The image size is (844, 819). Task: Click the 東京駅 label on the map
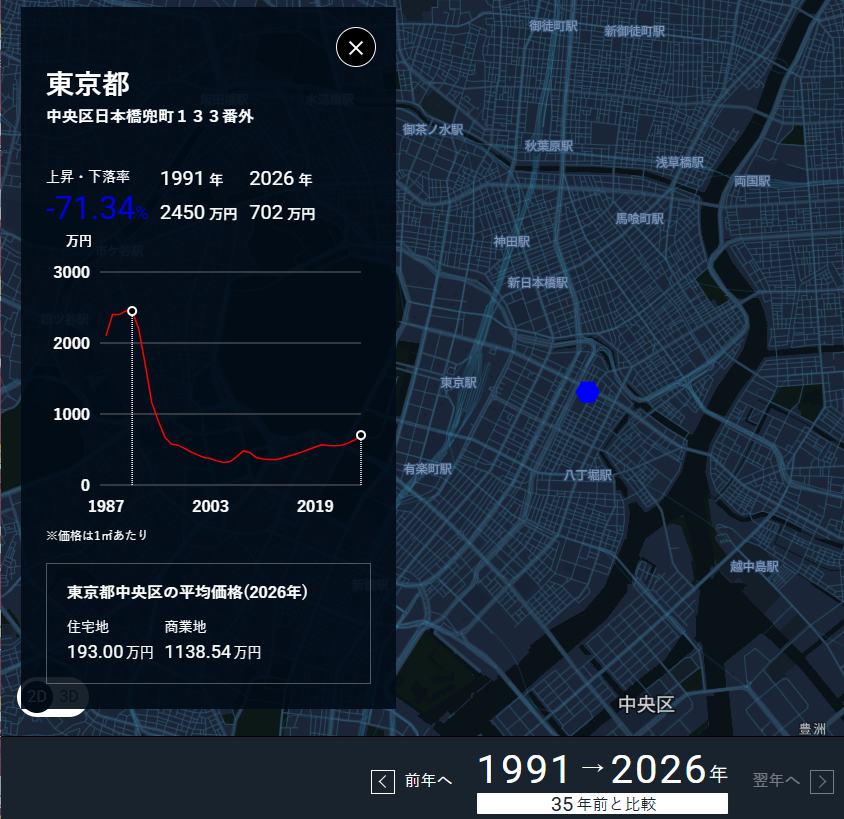pos(459,383)
